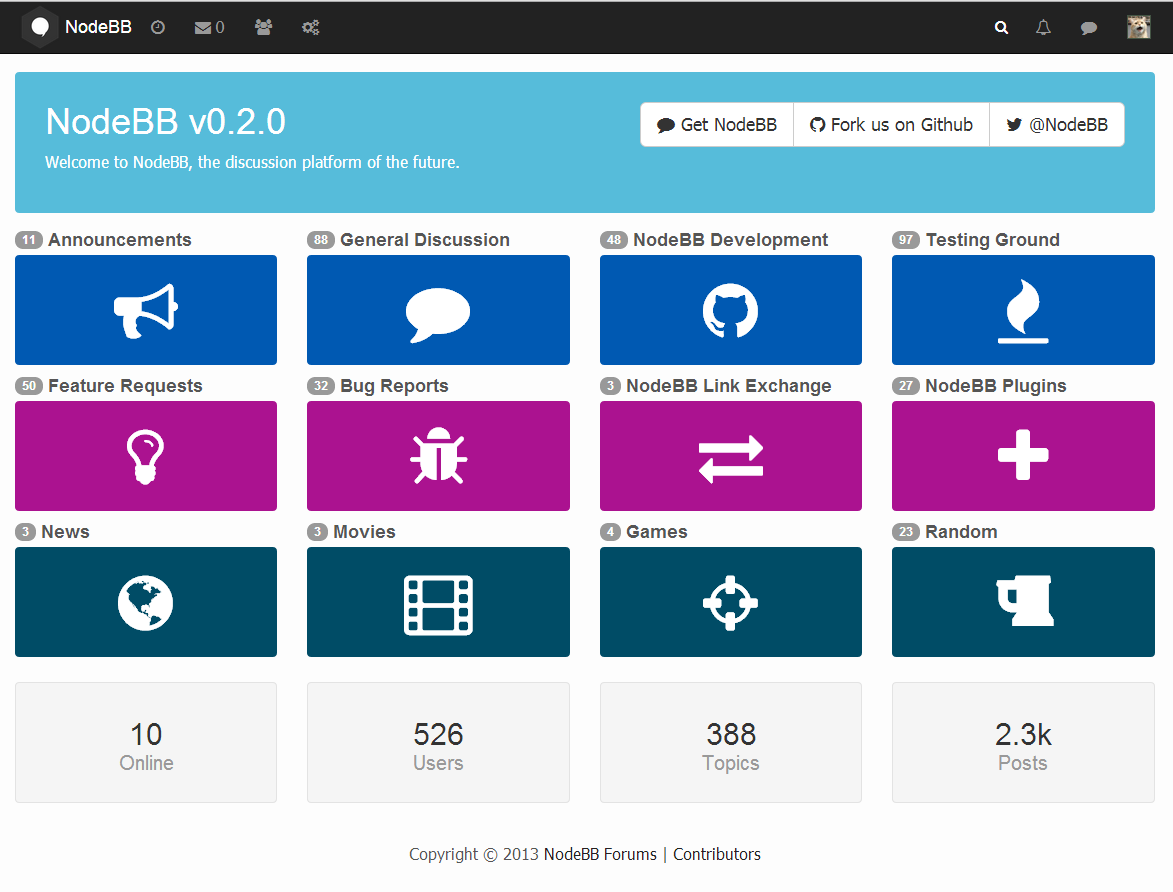Open Testing Ground flame tile
This screenshot has height=892, width=1173.
point(1023,310)
